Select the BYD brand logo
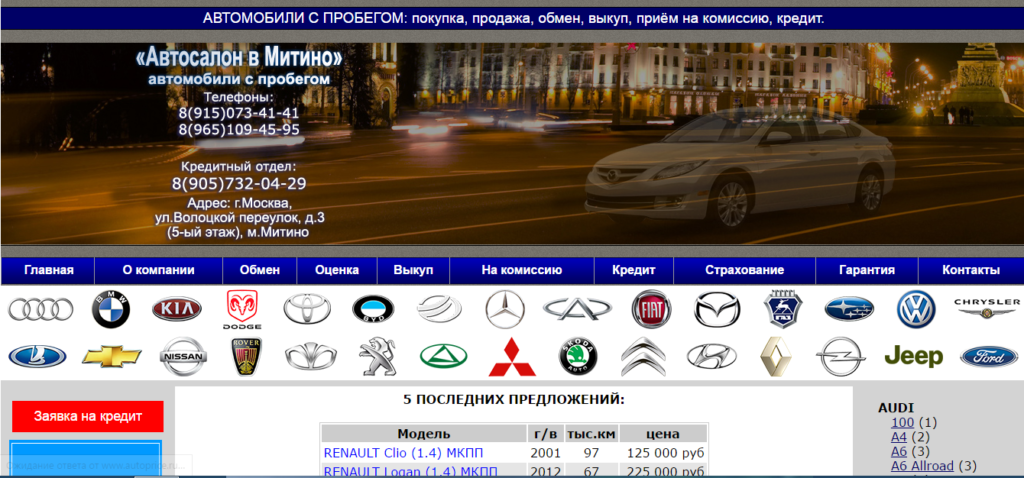The height and width of the screenshot is (478, 1024). (x=373, y=310)
